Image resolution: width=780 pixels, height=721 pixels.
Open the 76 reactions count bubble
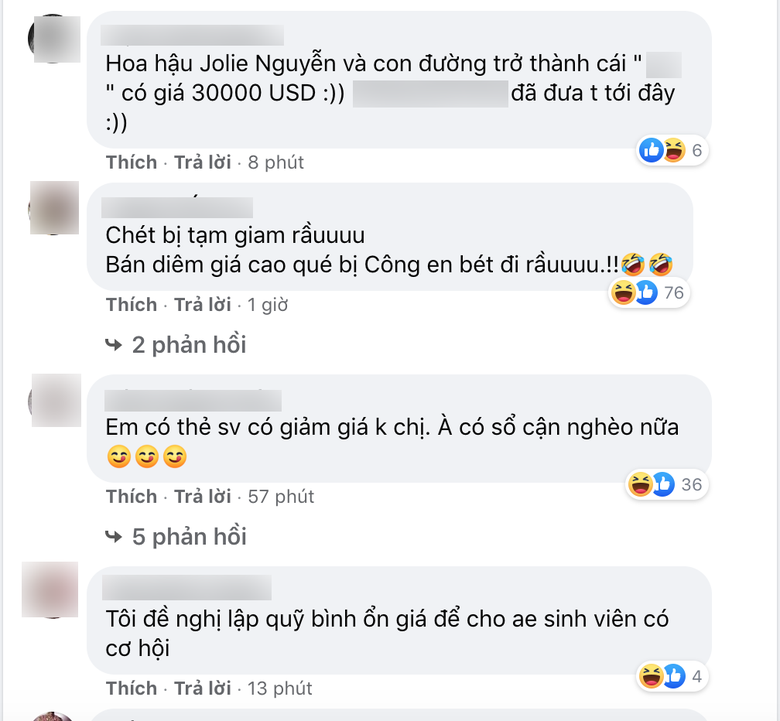[x=649, y=293]
